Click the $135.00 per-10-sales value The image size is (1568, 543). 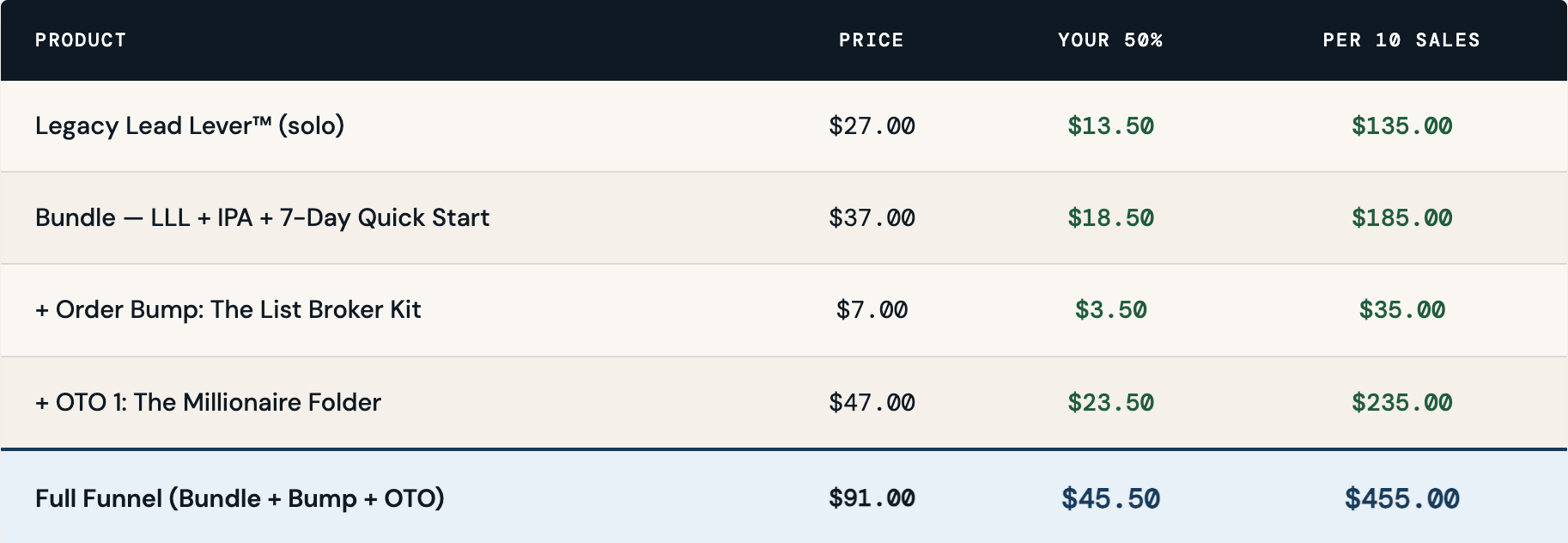pyautogui.click(x=1401, y=126)
